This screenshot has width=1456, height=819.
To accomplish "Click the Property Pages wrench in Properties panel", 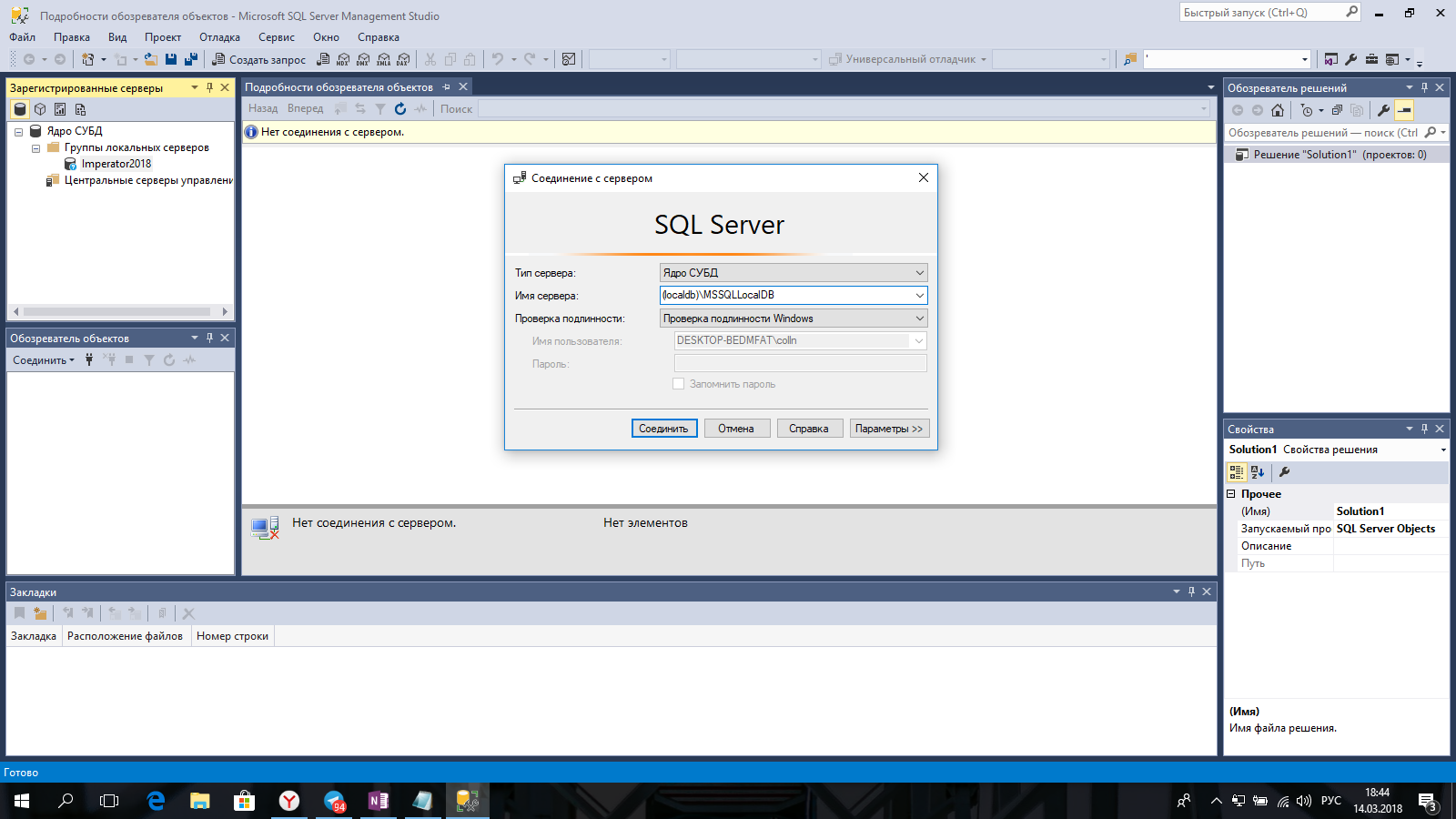I will [x=1284, y=472].
